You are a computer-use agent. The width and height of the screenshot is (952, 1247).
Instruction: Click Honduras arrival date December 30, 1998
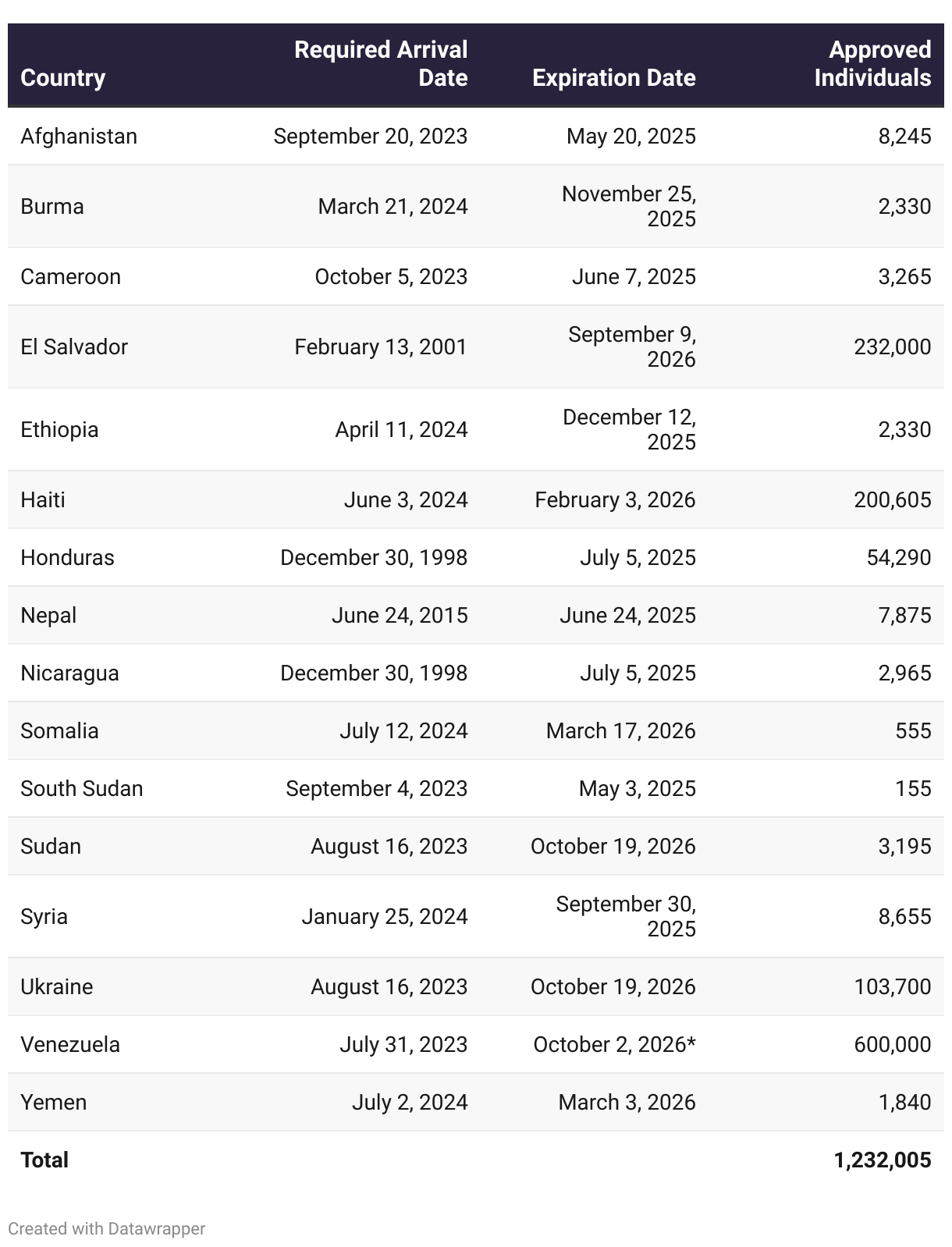tap(374, 558)
